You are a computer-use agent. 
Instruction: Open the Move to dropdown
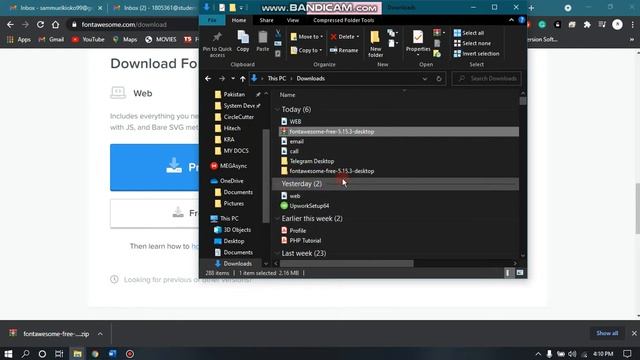click(x=307, y=37)
